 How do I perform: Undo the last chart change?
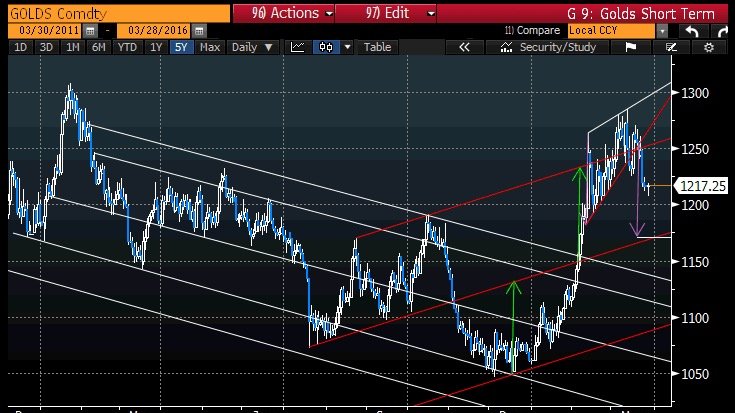coord(692,31)
